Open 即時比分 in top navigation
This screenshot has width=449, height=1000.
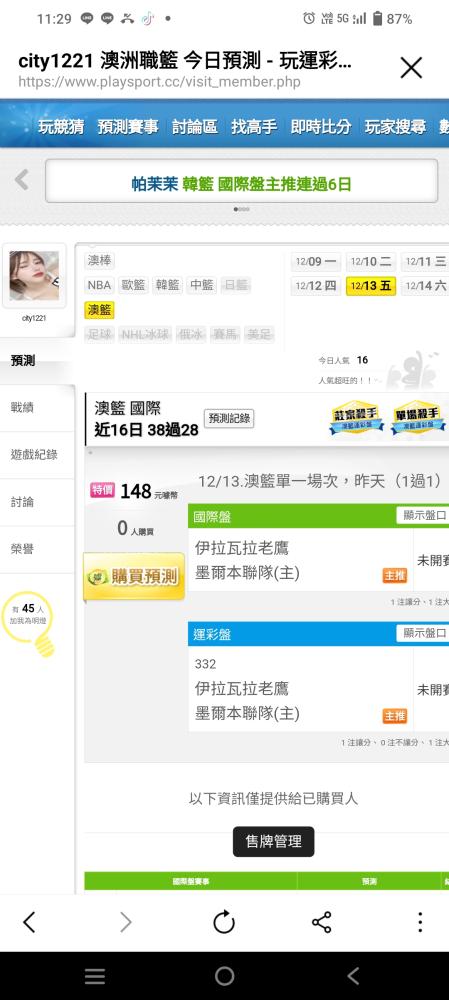pyautogui.click(x=321, y=126)
